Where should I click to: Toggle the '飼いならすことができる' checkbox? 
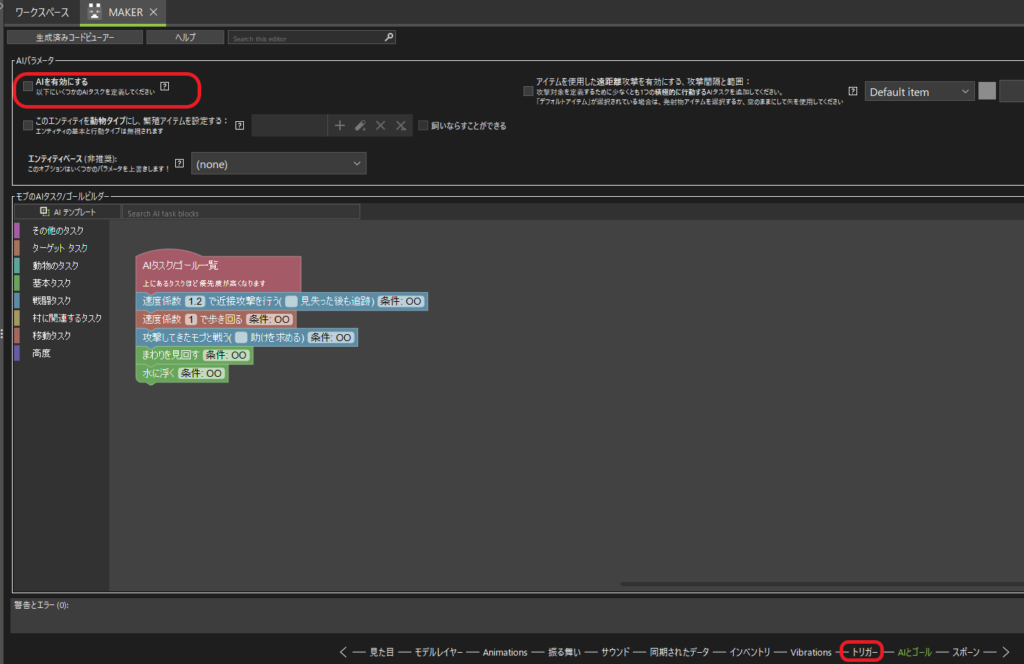[x=424, y=126]
